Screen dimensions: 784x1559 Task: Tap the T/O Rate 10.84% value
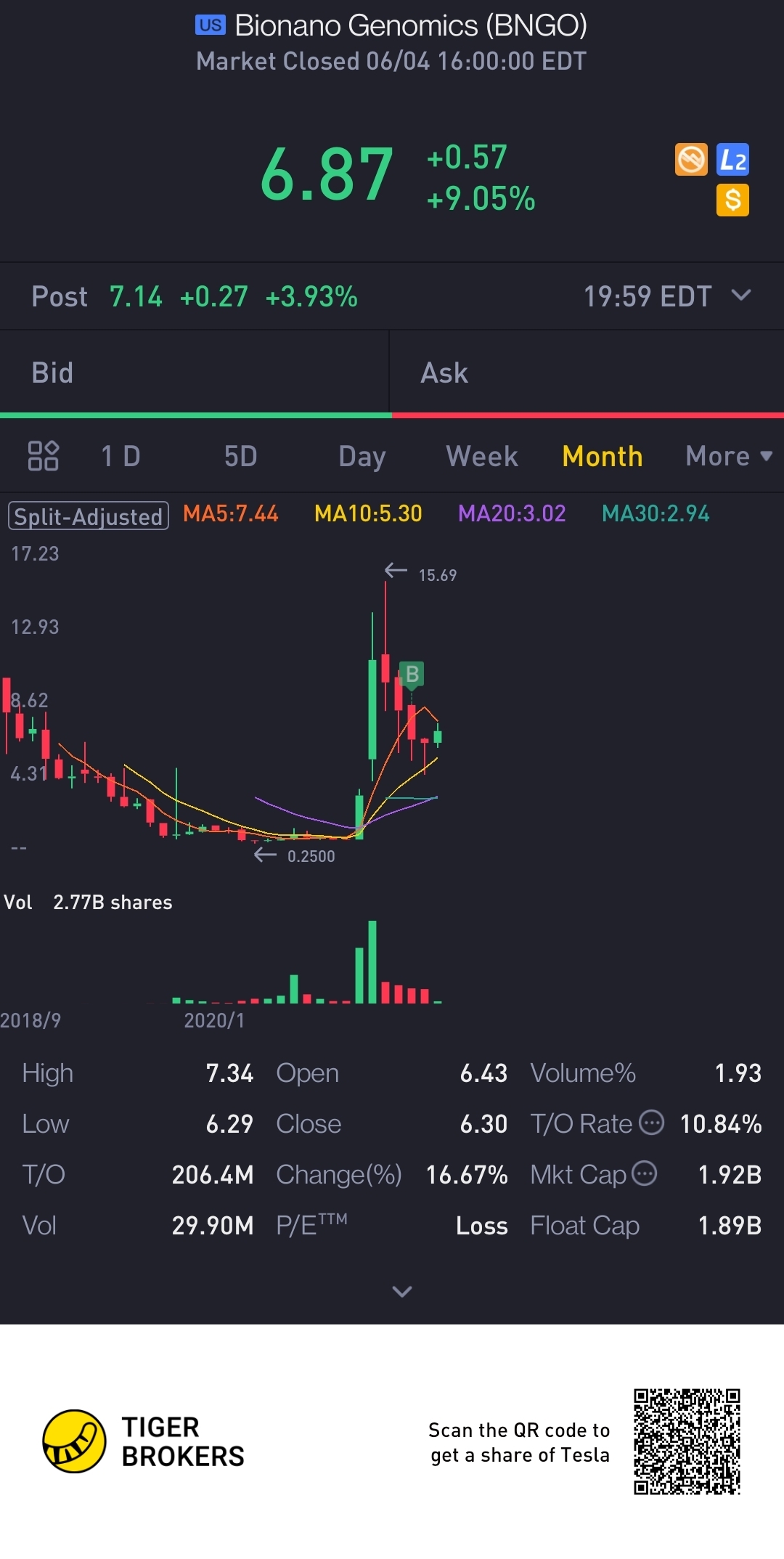pyautogui.click(x=721, y=1123)
